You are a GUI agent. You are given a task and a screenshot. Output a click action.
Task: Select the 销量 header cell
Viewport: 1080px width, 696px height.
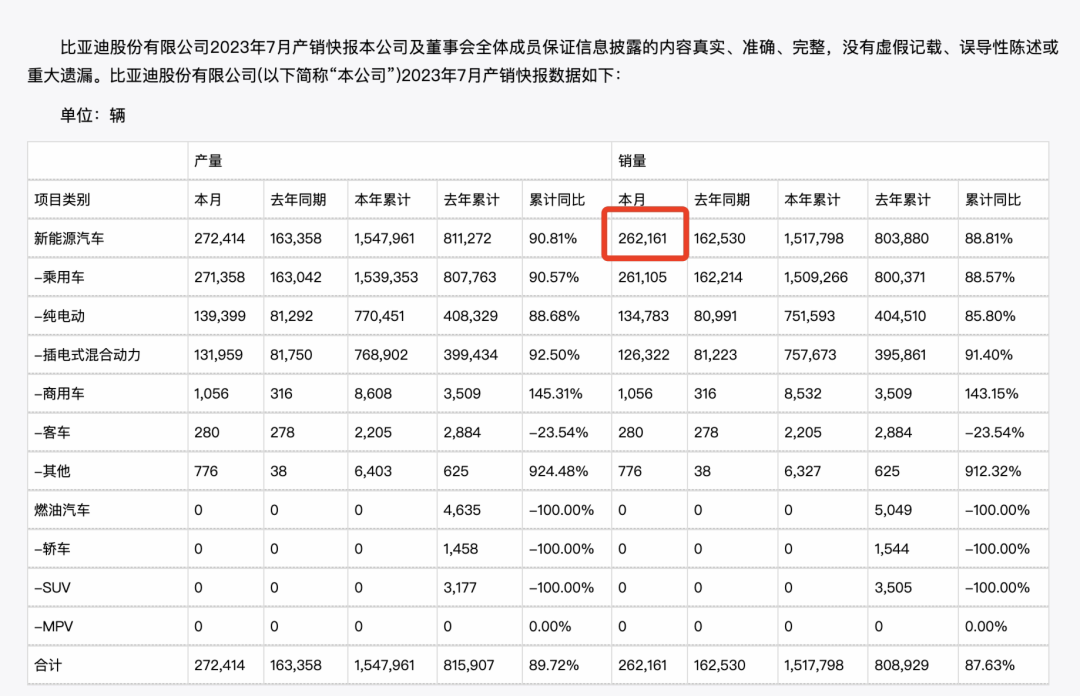coord(632,161)
